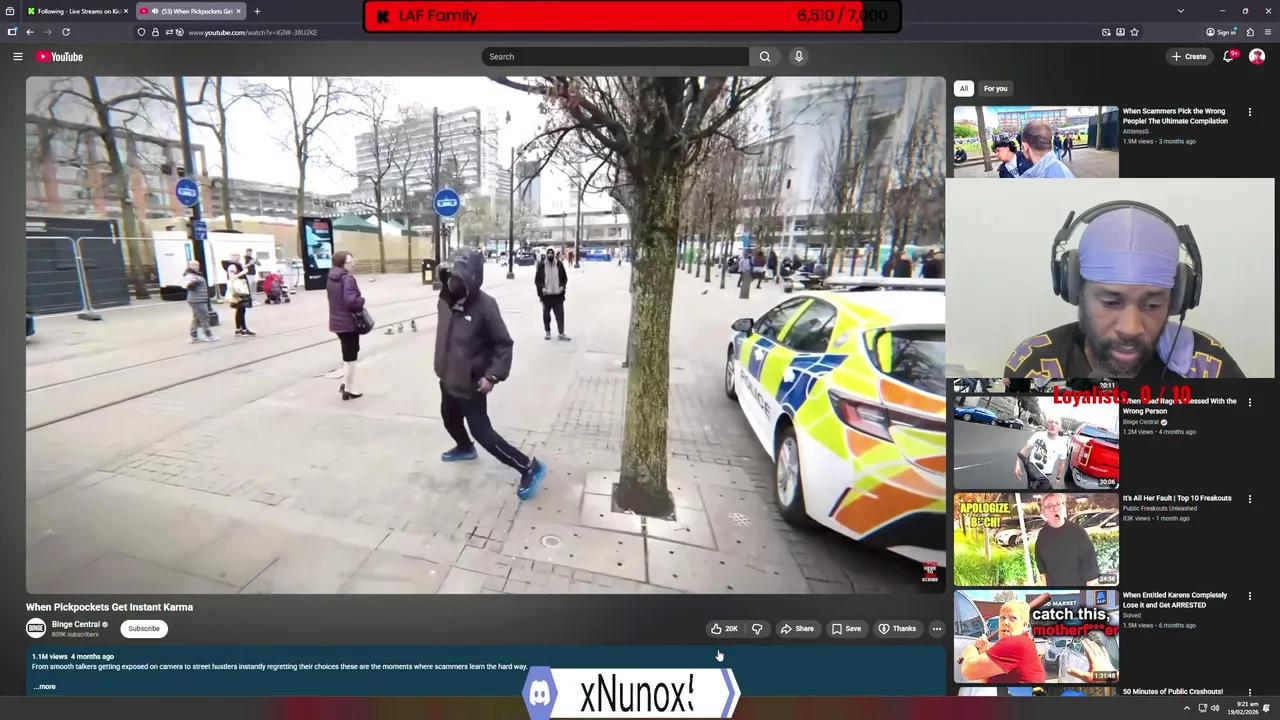View site security padlock info
Viewport: 1280px width, 720px height.
click(155, 32)
